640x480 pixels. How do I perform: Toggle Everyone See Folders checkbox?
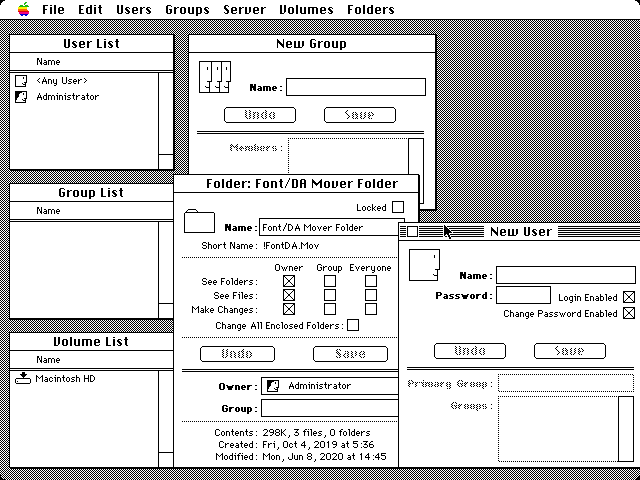[371, 281]
